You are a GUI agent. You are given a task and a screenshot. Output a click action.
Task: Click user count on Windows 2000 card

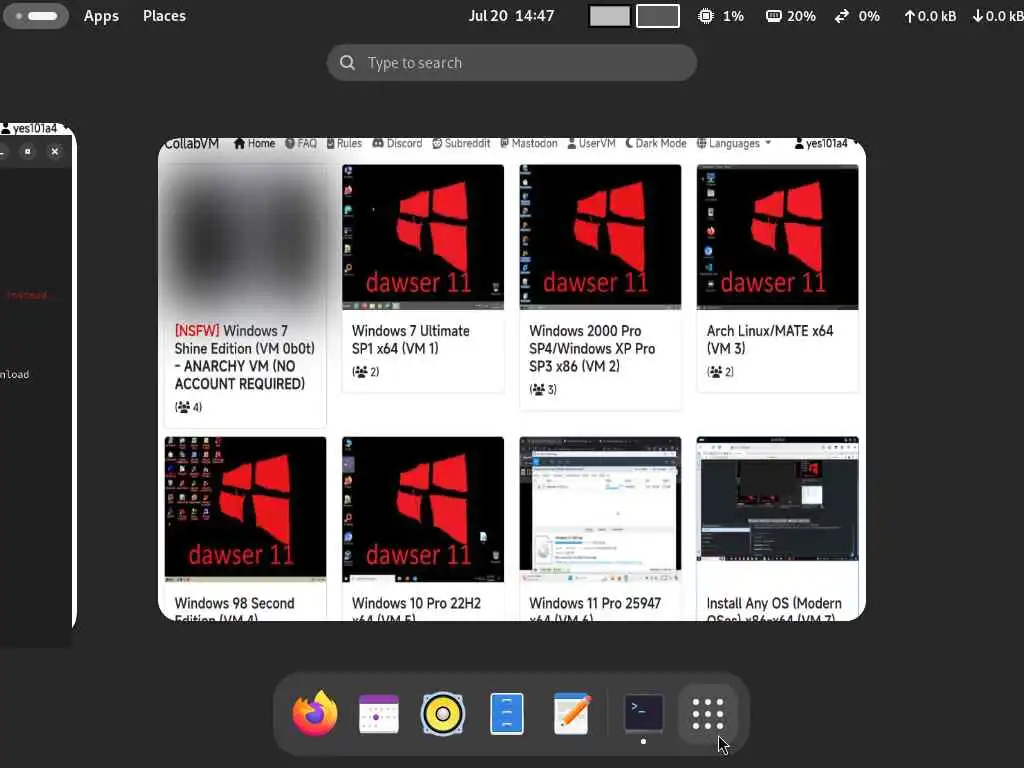click(543, 389)
